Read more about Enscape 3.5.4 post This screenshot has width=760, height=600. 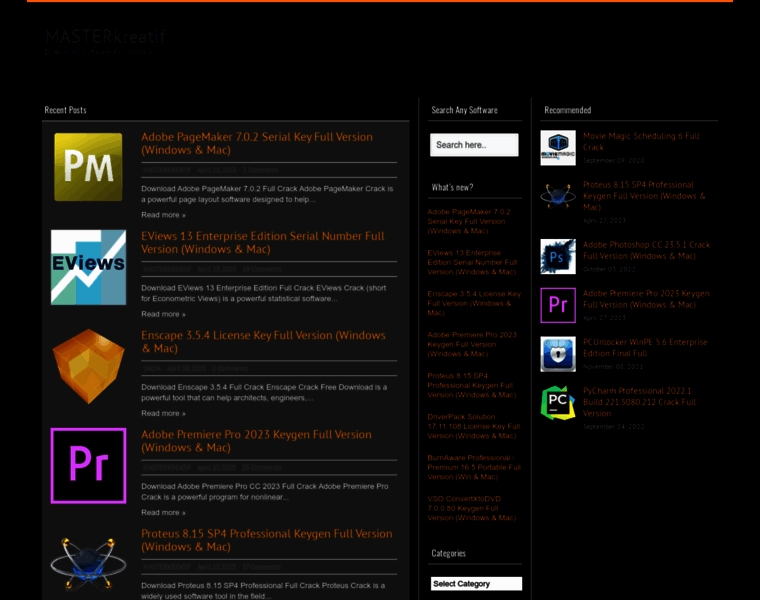pyautogui.click(x=163, y=413)
